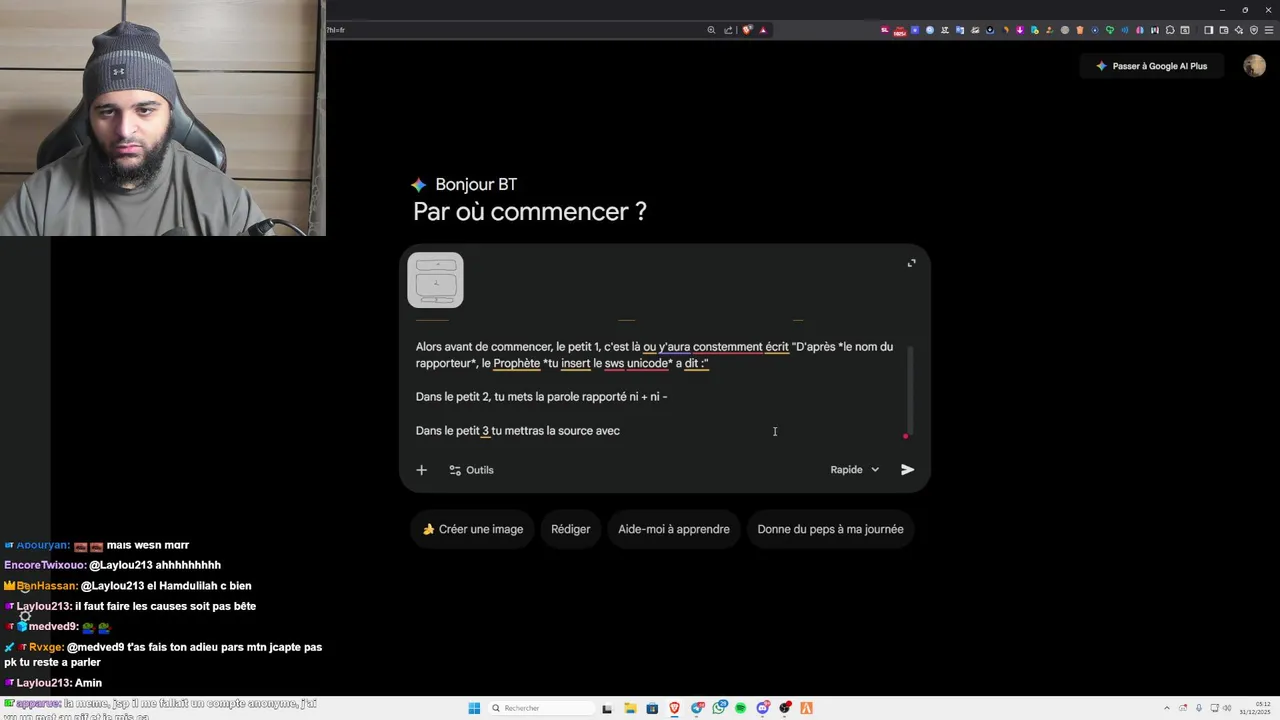
Task: Open Microsoft Store taskbar icon
Action: (x=652, y=708)
